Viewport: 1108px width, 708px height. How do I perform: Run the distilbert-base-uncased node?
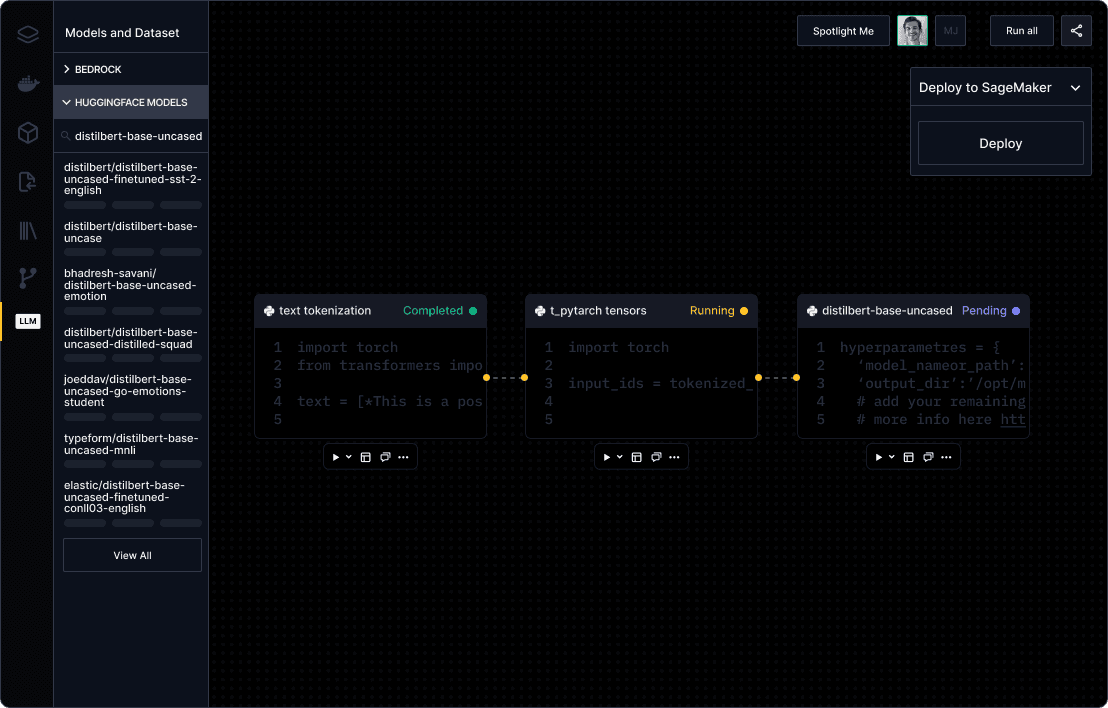[878, 457]
